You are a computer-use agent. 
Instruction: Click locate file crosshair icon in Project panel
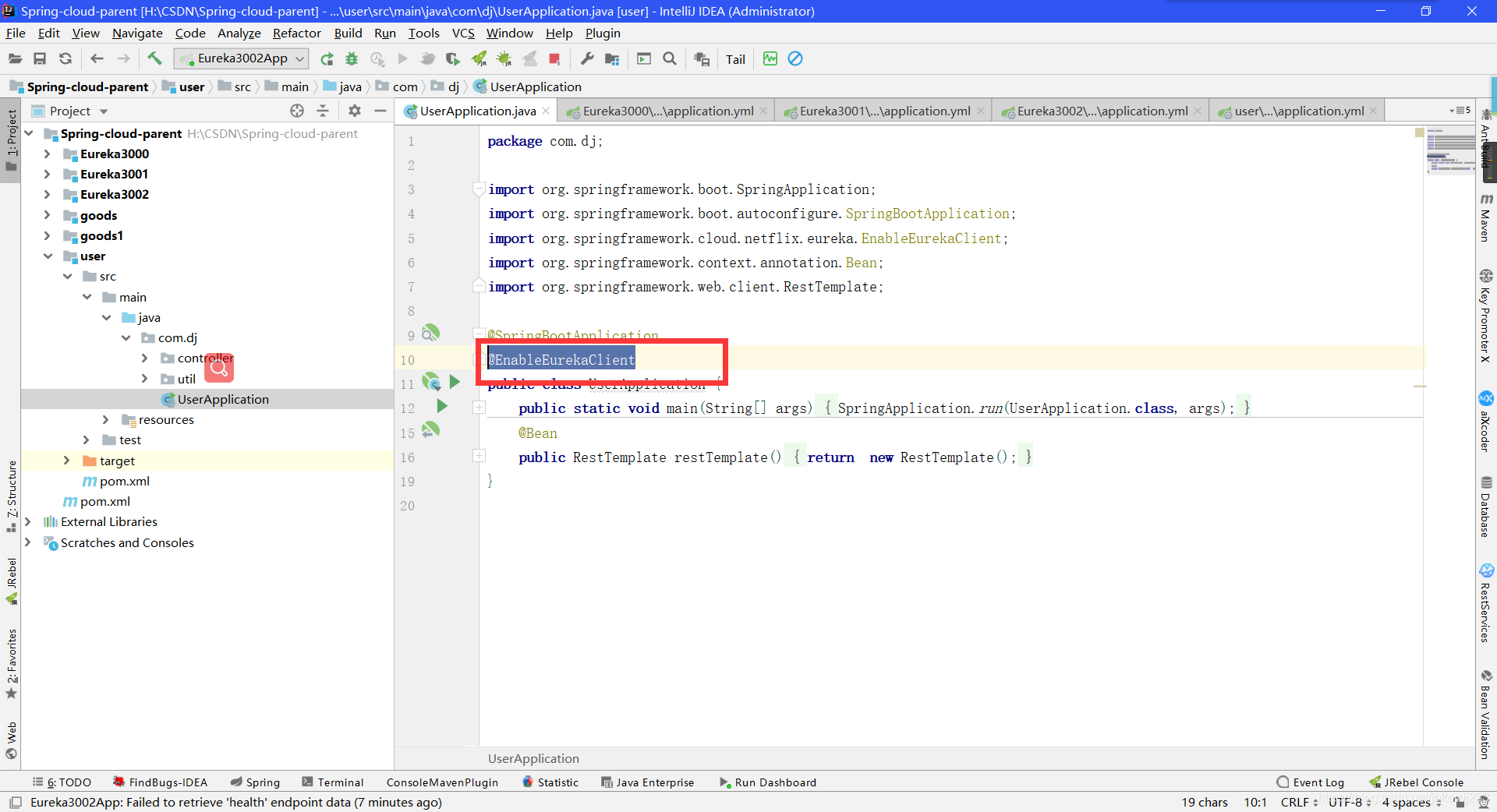297,111
